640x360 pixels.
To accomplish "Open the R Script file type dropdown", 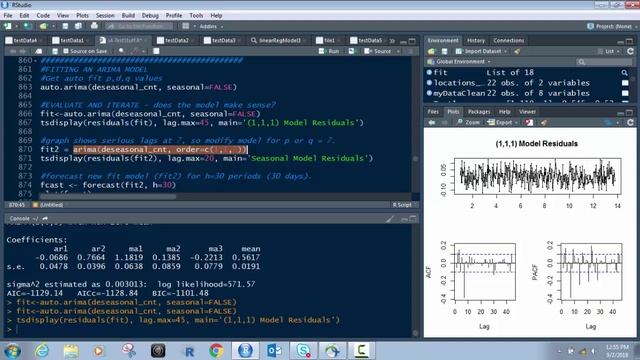I will point(404,205).
